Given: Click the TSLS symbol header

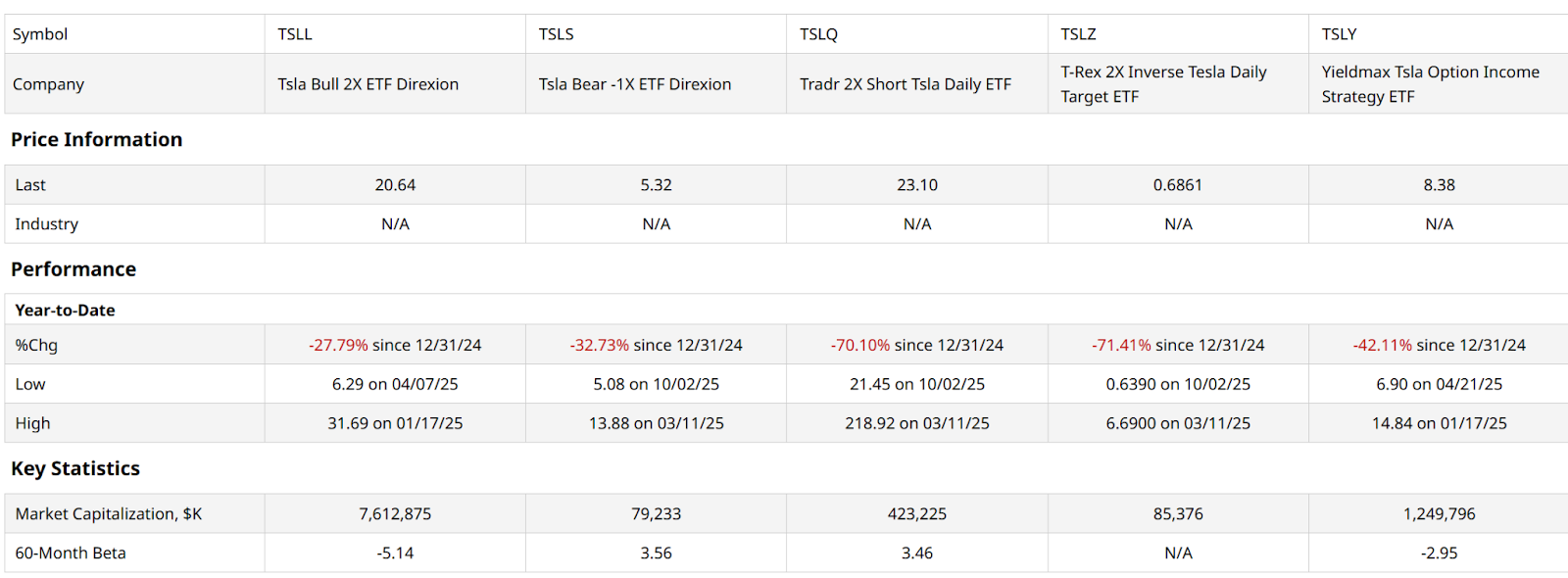Looking at the screenshot, I should (x=556, y=34).
